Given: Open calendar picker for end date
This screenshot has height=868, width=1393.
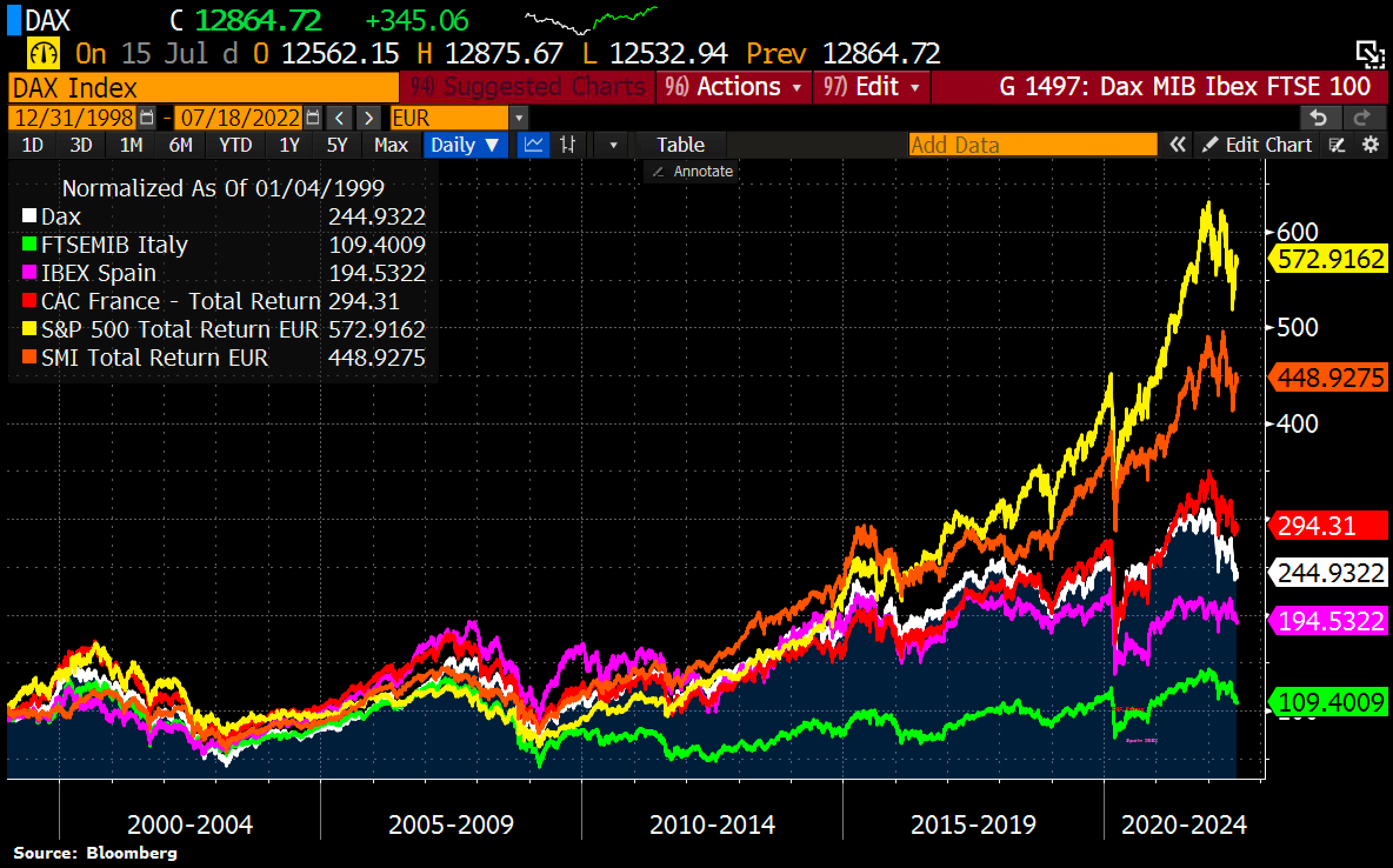Looking at the screenshot, I should click(314, 118).
